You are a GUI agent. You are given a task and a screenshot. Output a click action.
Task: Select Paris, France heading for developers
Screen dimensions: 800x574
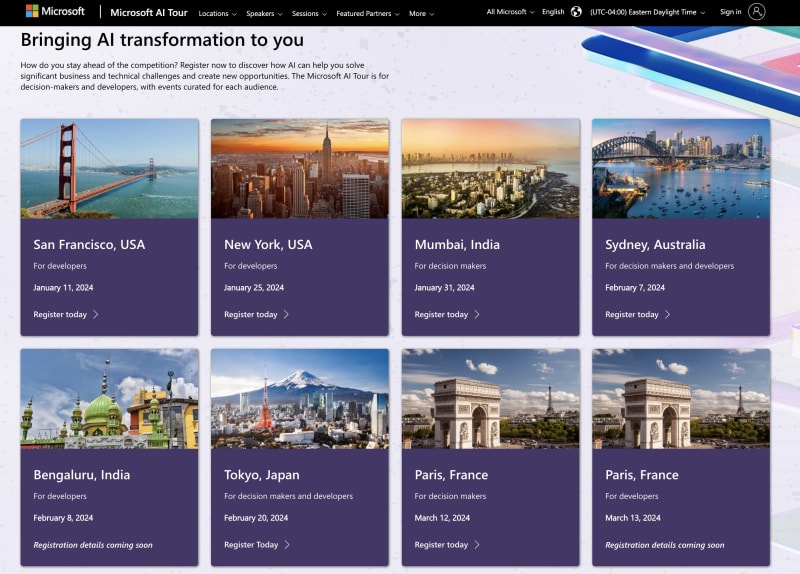pos(642,475)
